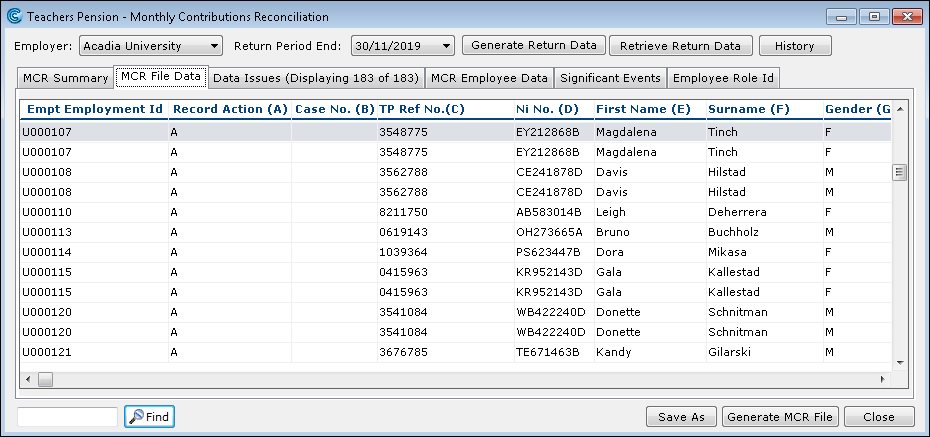Click surname Buchholz cell
The width and height of the screenshot is (930, 437).
pyautogui.click(x=765, y=232)
